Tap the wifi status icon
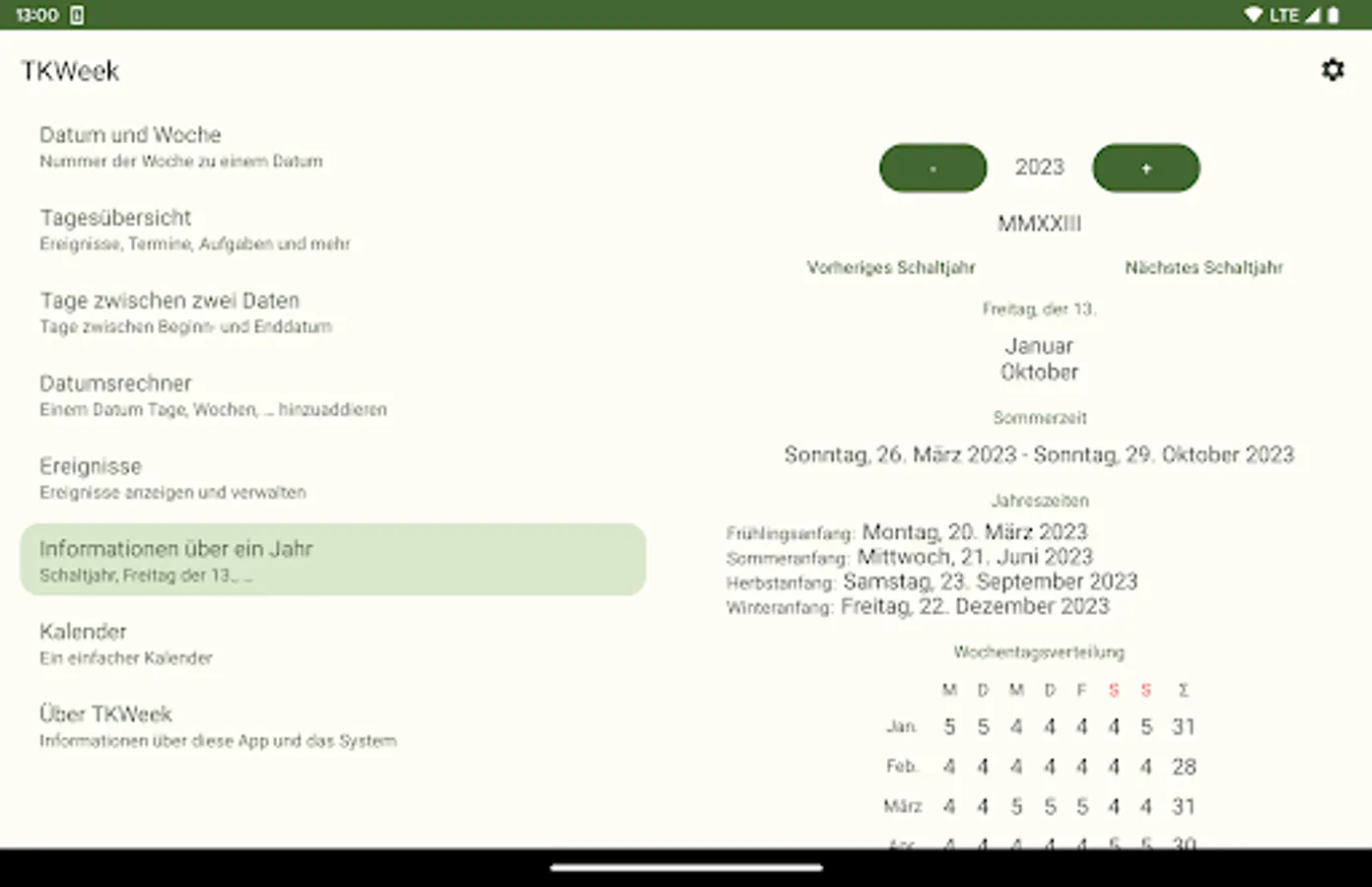The image size is (1372, 887). coord(1254,15)
